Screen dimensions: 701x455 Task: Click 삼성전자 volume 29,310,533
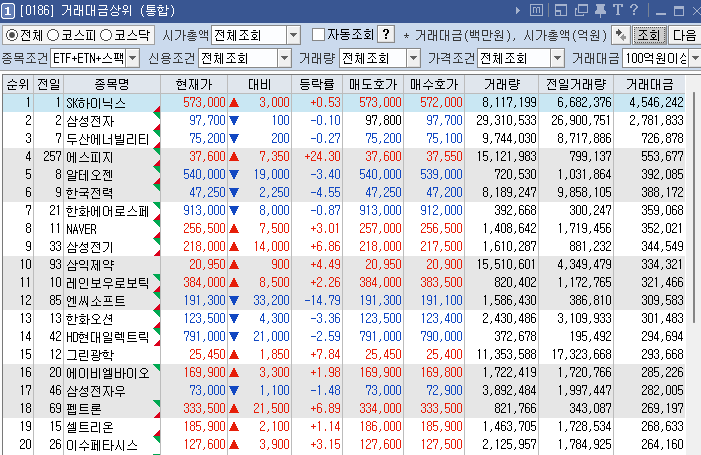[x=506, y=121]
